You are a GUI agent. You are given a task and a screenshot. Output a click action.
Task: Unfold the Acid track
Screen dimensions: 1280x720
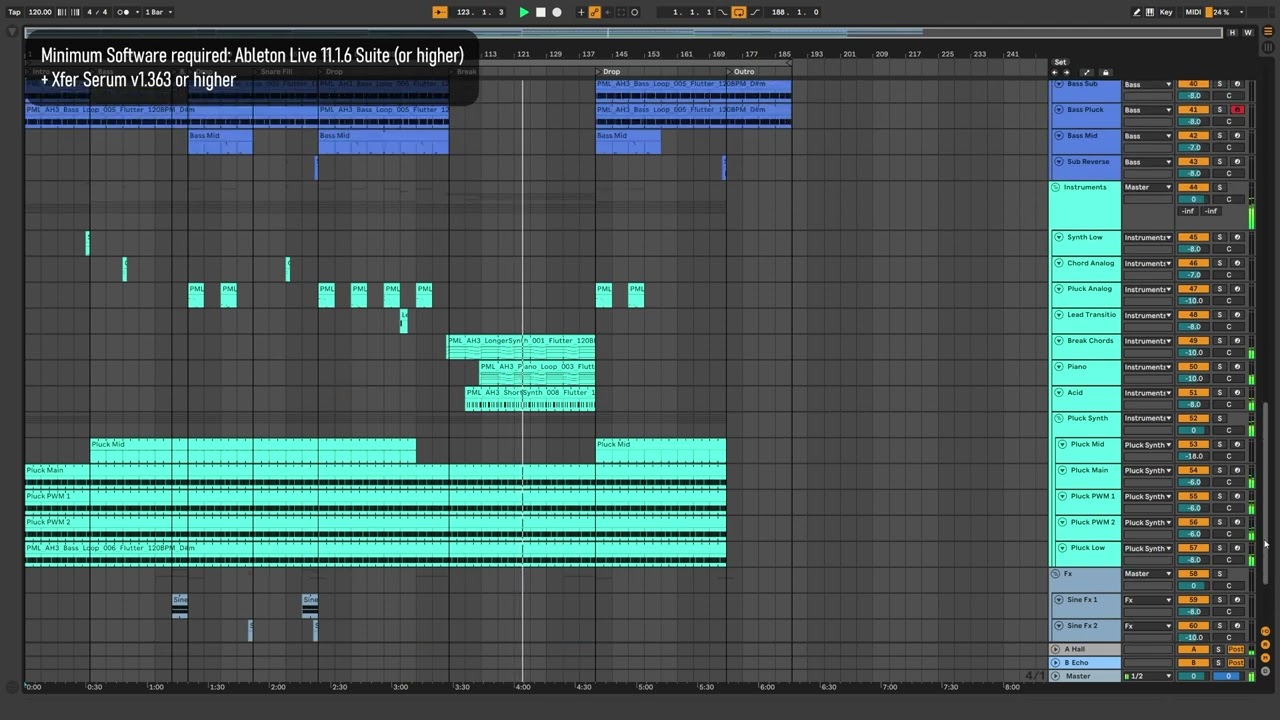(x=1059, y=393)
